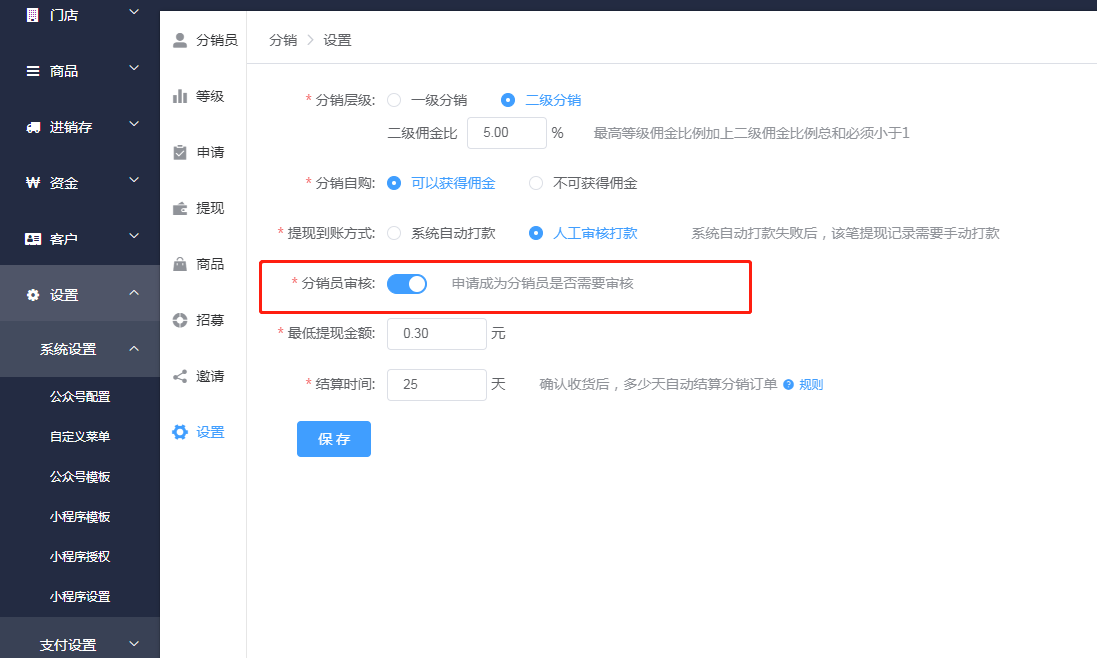
Task: Click the 保存 save button
Action: click(334, 439)
